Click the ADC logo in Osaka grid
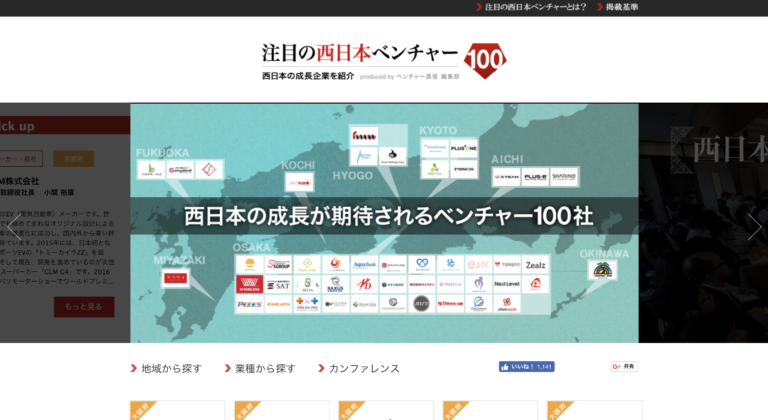768x420 pixels. coord(479,265)
